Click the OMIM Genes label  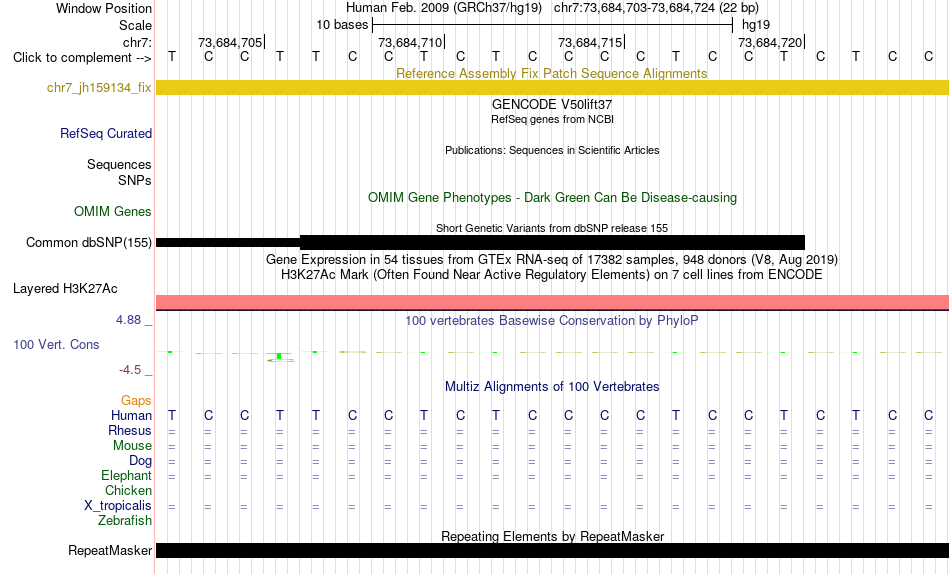coord(113,212)
